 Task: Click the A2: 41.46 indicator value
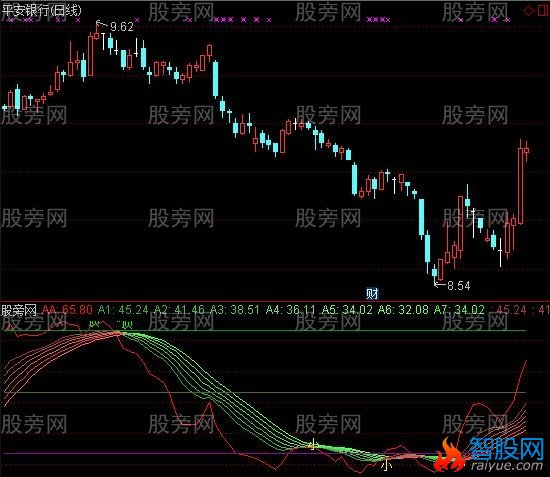pyautogui.click(x=179, y=310)
